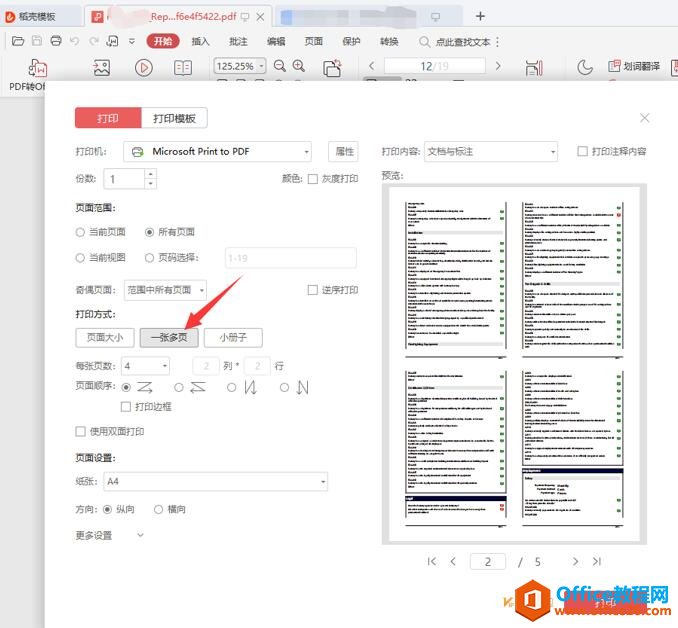
Task: Click the night mode moon icon
Action: [585, 67]
